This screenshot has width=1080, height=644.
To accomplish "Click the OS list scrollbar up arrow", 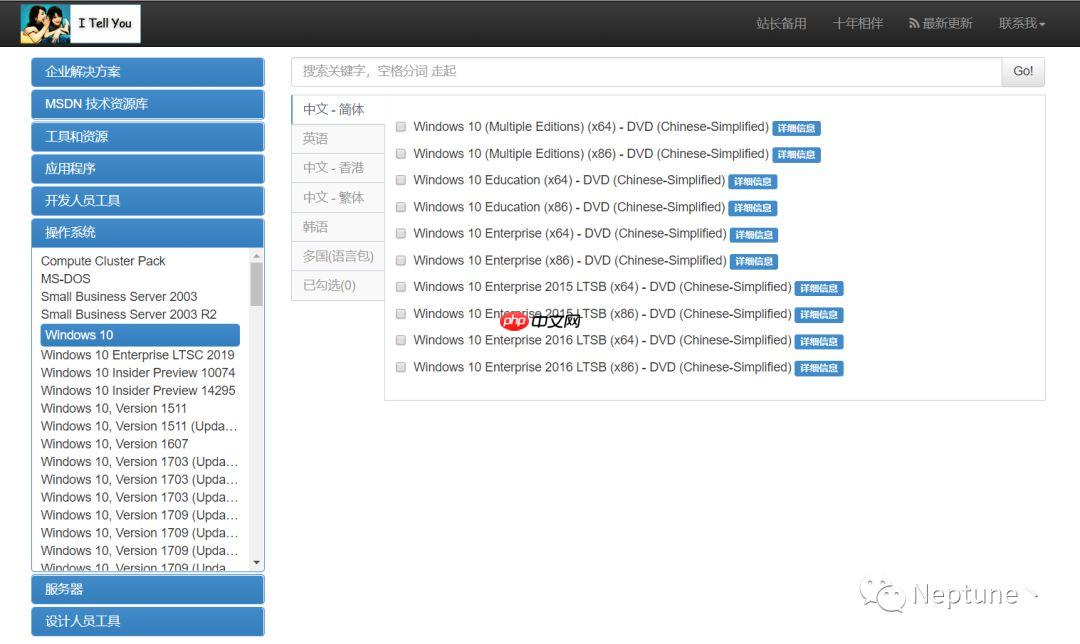I will [256, 256].
